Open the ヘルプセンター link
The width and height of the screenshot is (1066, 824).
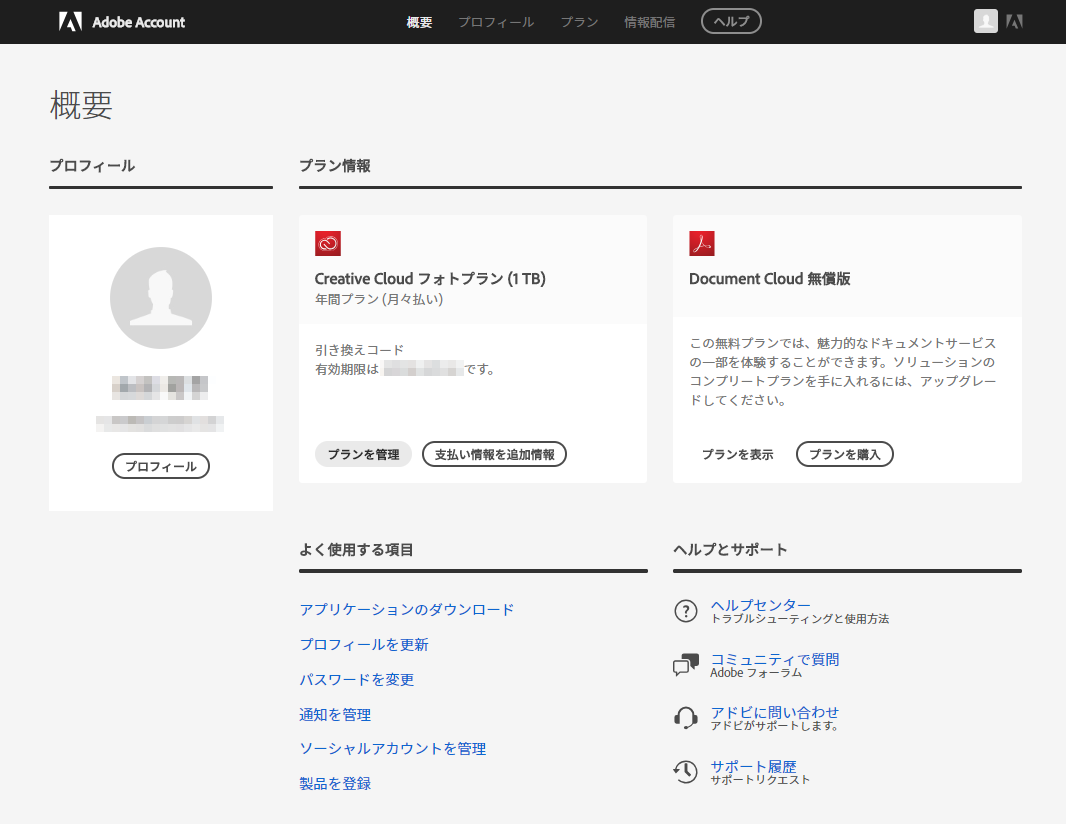coord(761,605)
